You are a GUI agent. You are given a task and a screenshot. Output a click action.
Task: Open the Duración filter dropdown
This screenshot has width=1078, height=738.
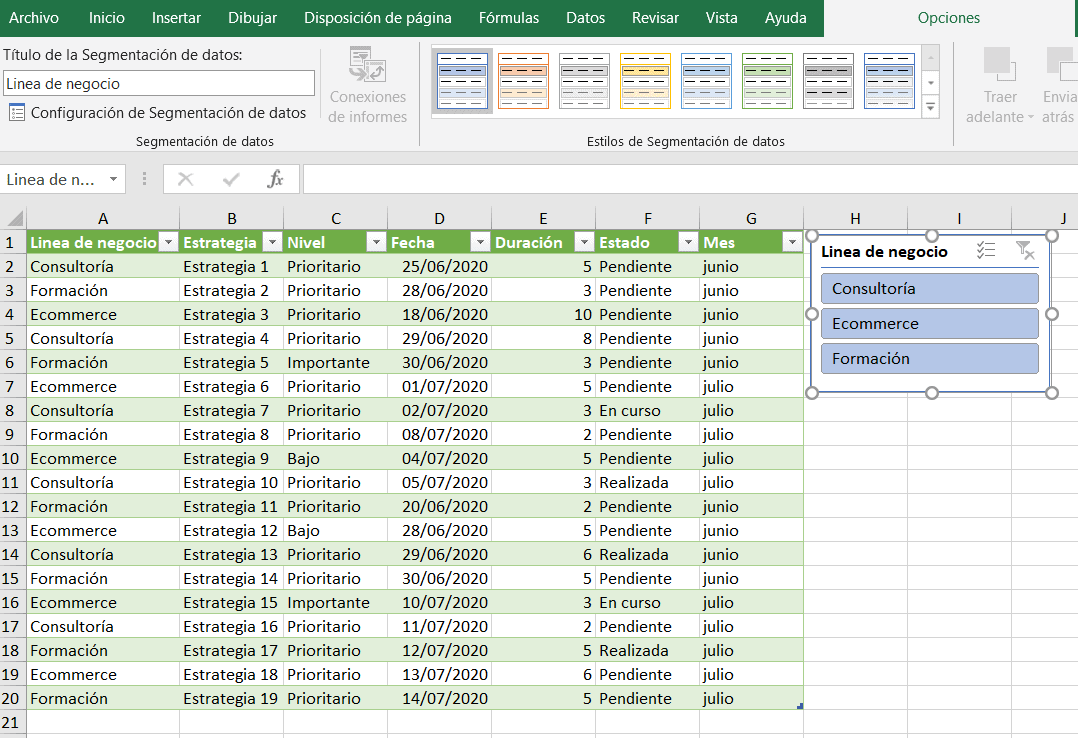584,242
